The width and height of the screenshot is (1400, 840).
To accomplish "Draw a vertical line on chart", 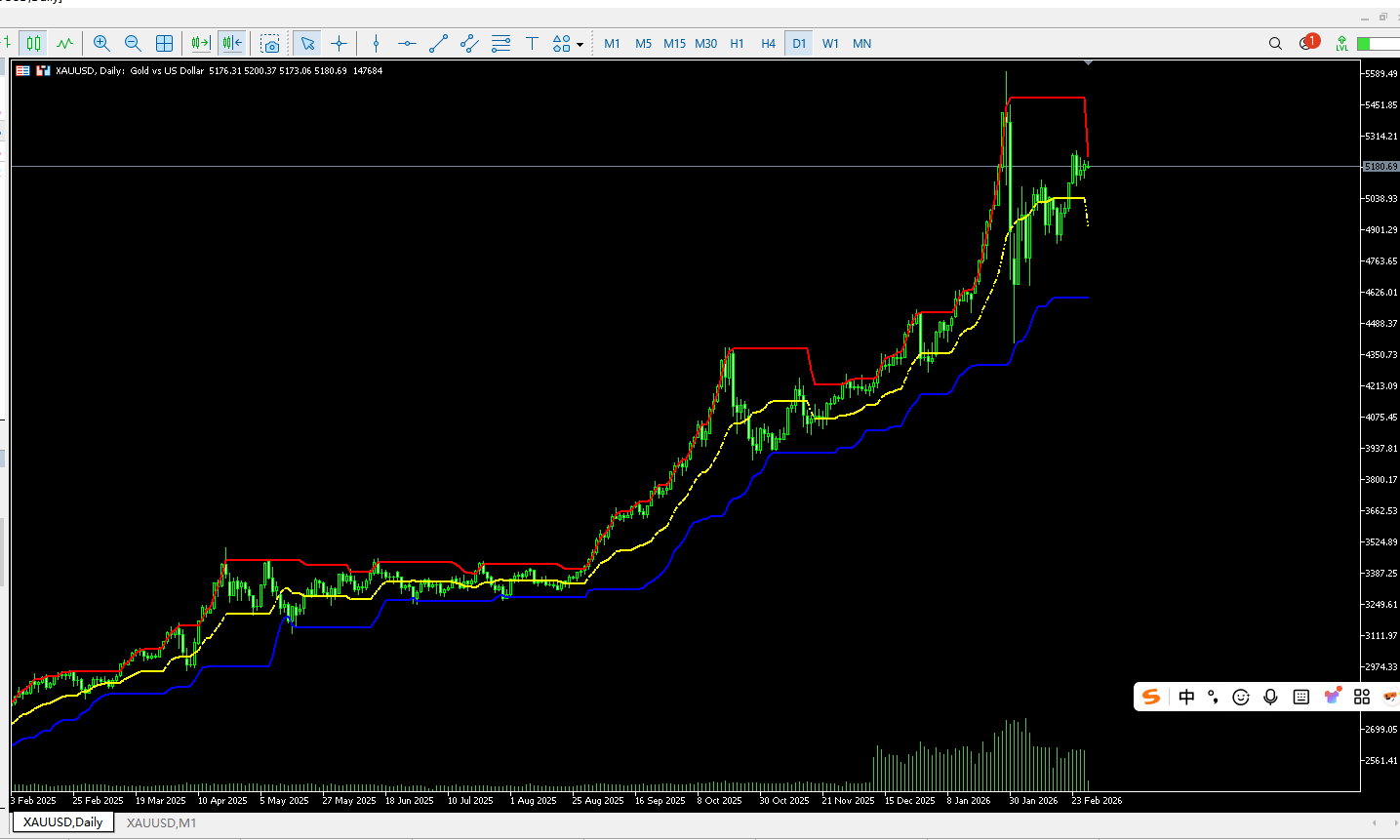I will pyautogui.click(x=376, y=43).
